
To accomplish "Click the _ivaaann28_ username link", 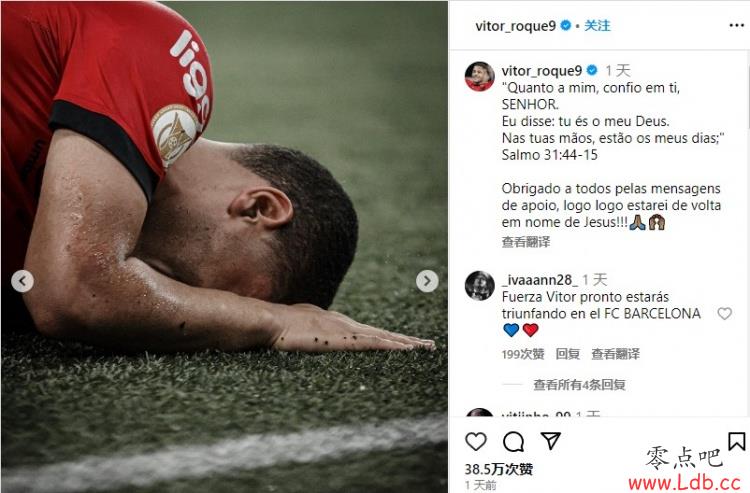I will (540, 280).
